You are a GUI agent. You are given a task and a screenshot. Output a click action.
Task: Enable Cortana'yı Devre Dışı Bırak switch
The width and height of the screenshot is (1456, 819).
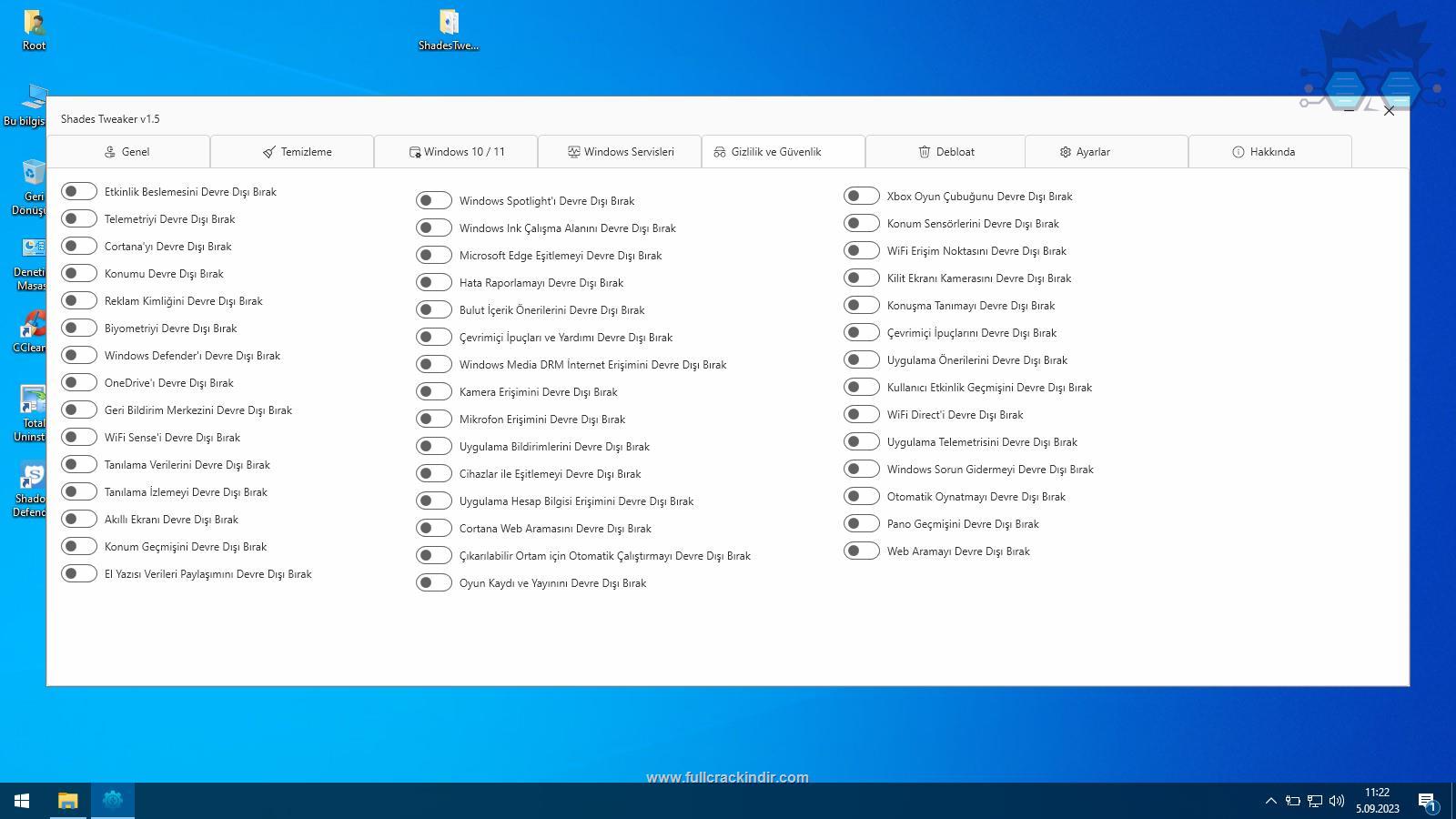(79, 246)
